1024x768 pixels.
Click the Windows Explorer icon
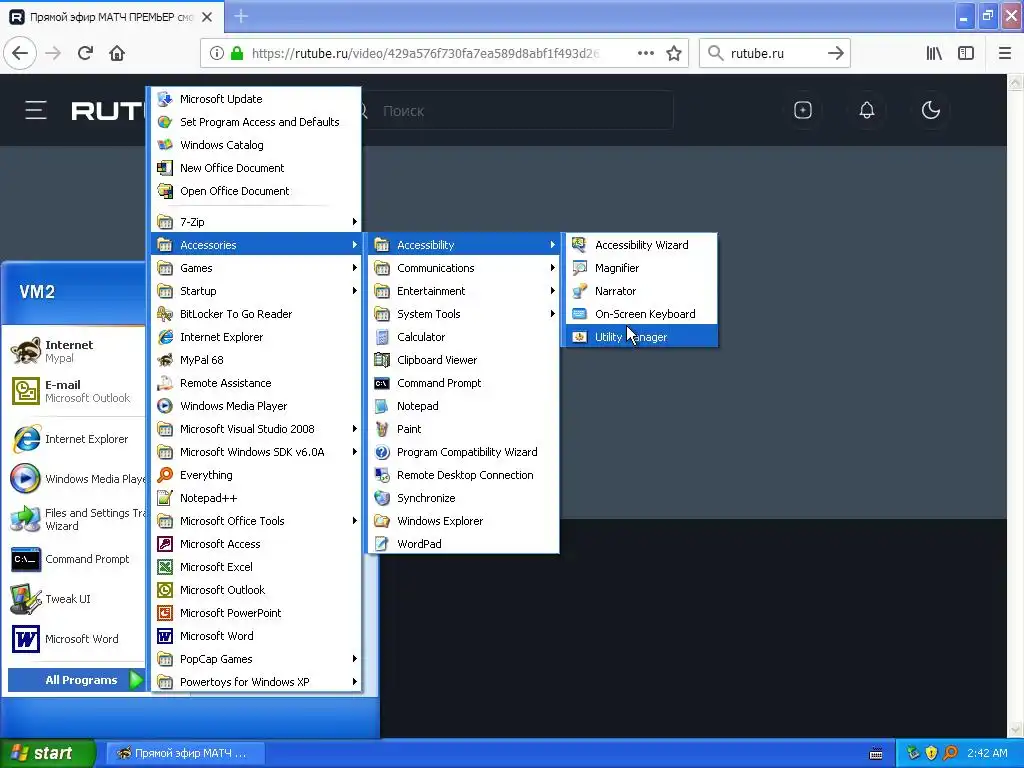click(x=382, y=521)
